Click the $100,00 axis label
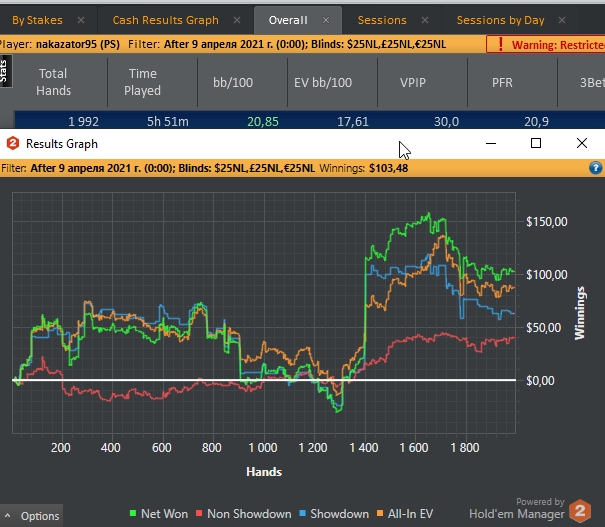Image resolution: width=605 pixels, height=527 pixels. coord(547,275)
